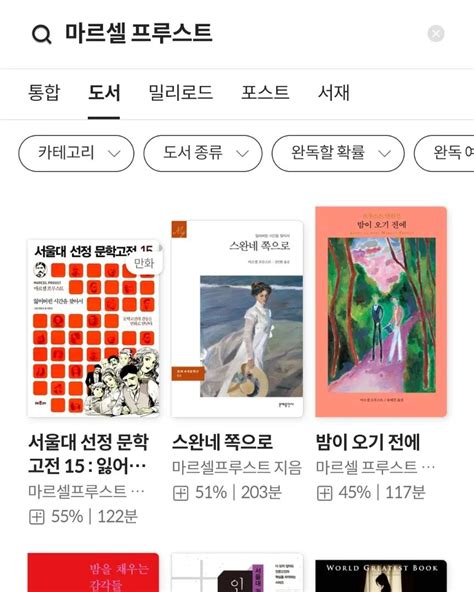
Task: Tap the 만화 badge on first cover
Action: (x=144, y=263)
